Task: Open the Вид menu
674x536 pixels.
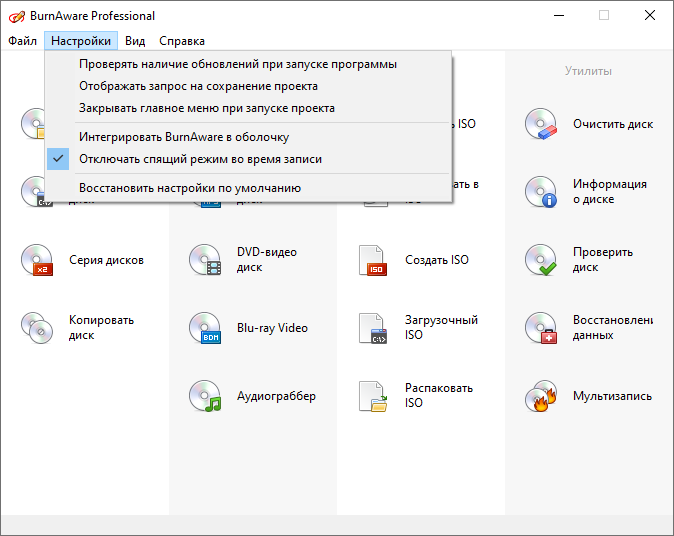Action: coord(135,41)
